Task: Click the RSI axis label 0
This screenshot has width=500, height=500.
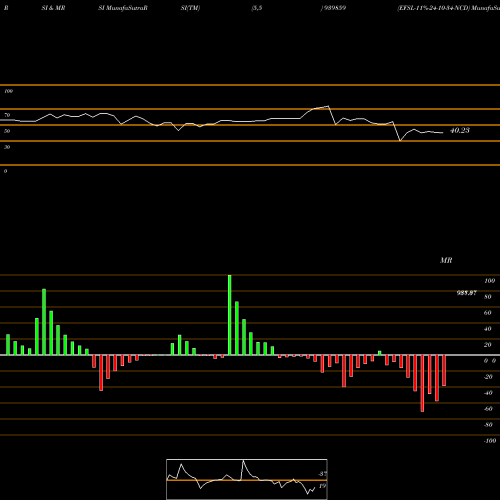Action: click(5, 171)
